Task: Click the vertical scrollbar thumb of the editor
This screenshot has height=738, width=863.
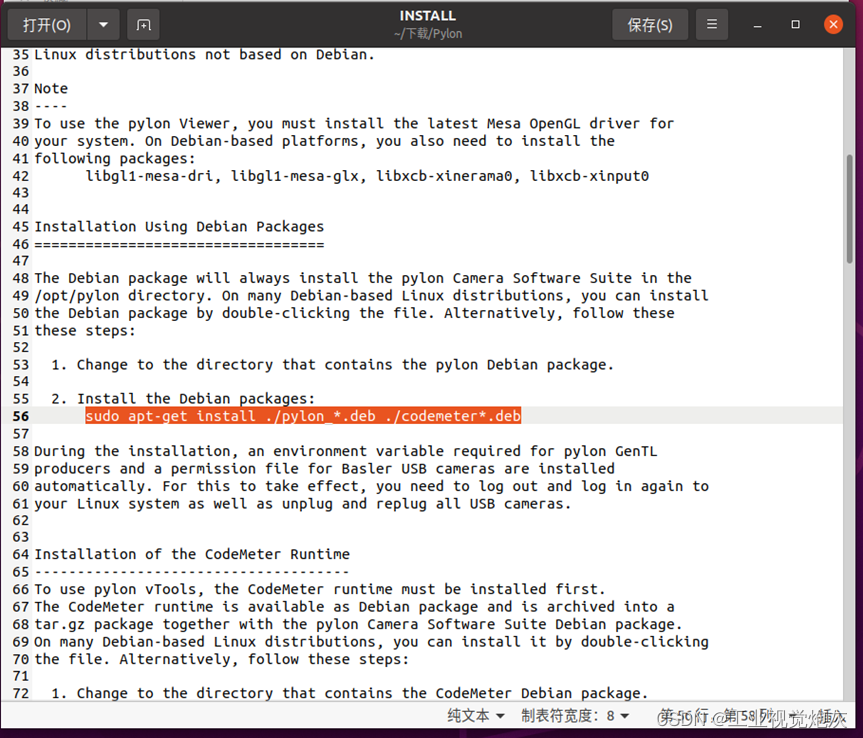Action: (x=850, y=209)
